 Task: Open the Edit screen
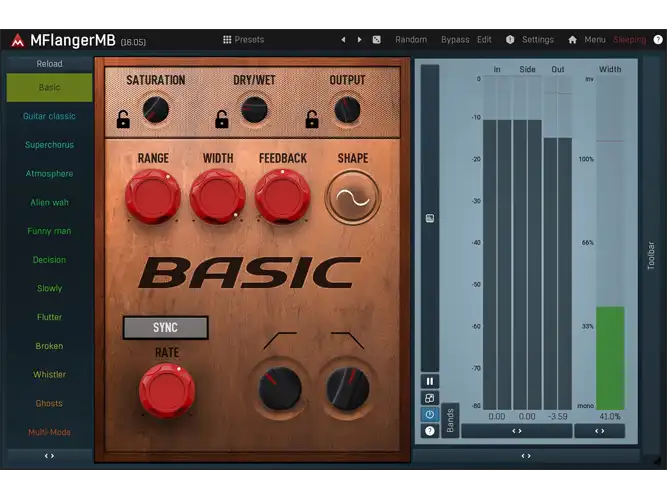[x=484, y=40]
